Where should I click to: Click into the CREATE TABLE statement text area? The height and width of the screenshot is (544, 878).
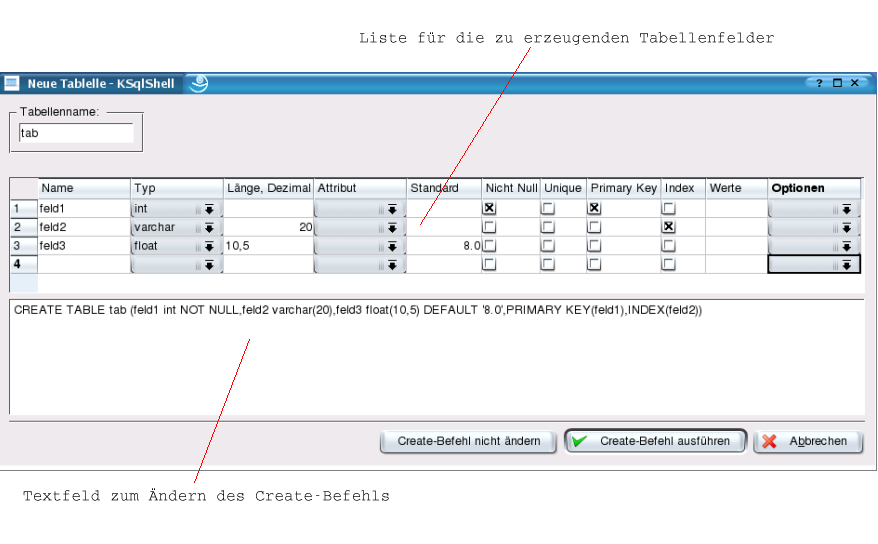click(436, 360)
